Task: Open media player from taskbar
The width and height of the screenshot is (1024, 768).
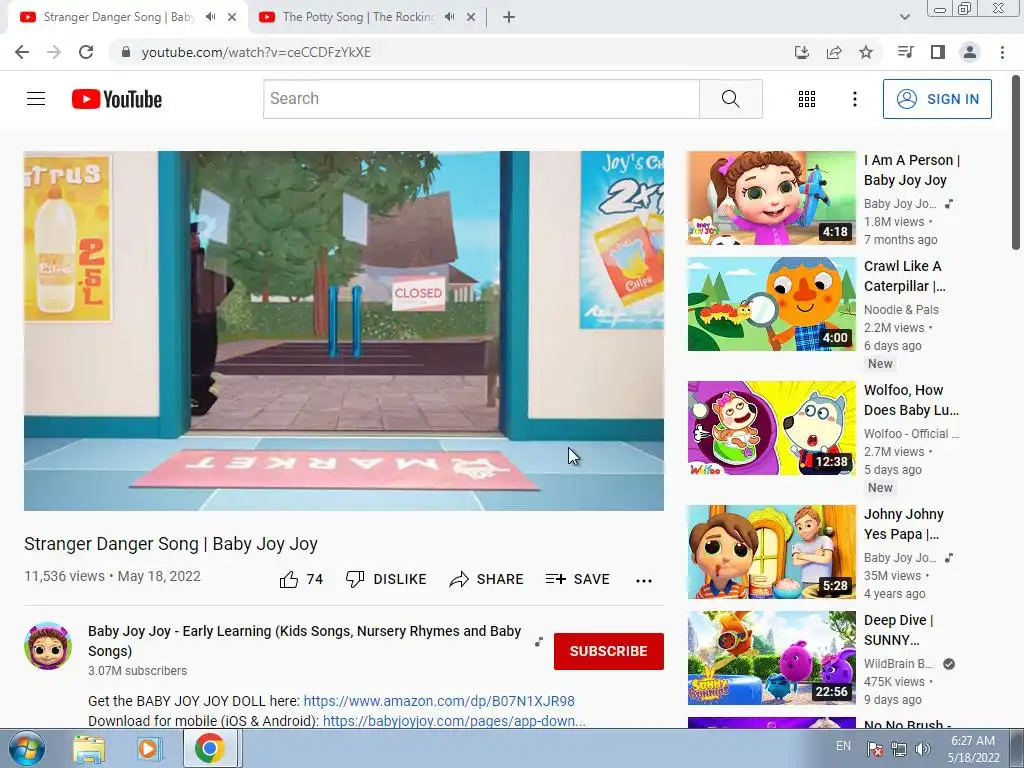Action: (x=148, y=749)
